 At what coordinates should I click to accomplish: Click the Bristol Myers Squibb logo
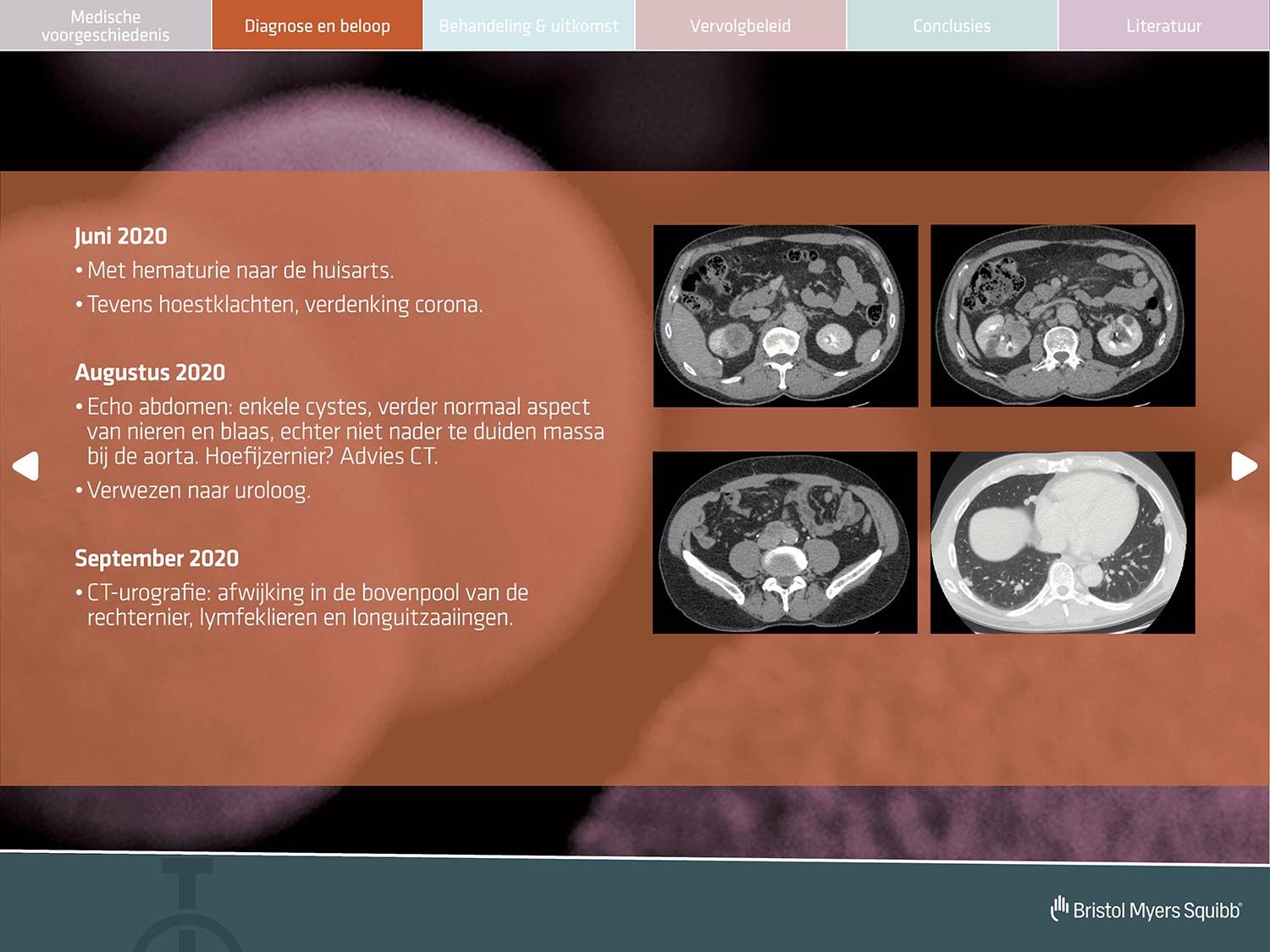(x=1146, y=909)
